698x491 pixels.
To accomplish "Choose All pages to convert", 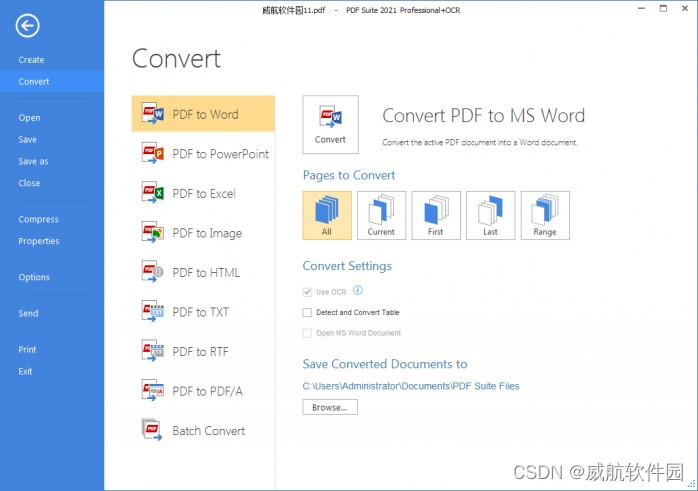I will (x=327, y=215).
